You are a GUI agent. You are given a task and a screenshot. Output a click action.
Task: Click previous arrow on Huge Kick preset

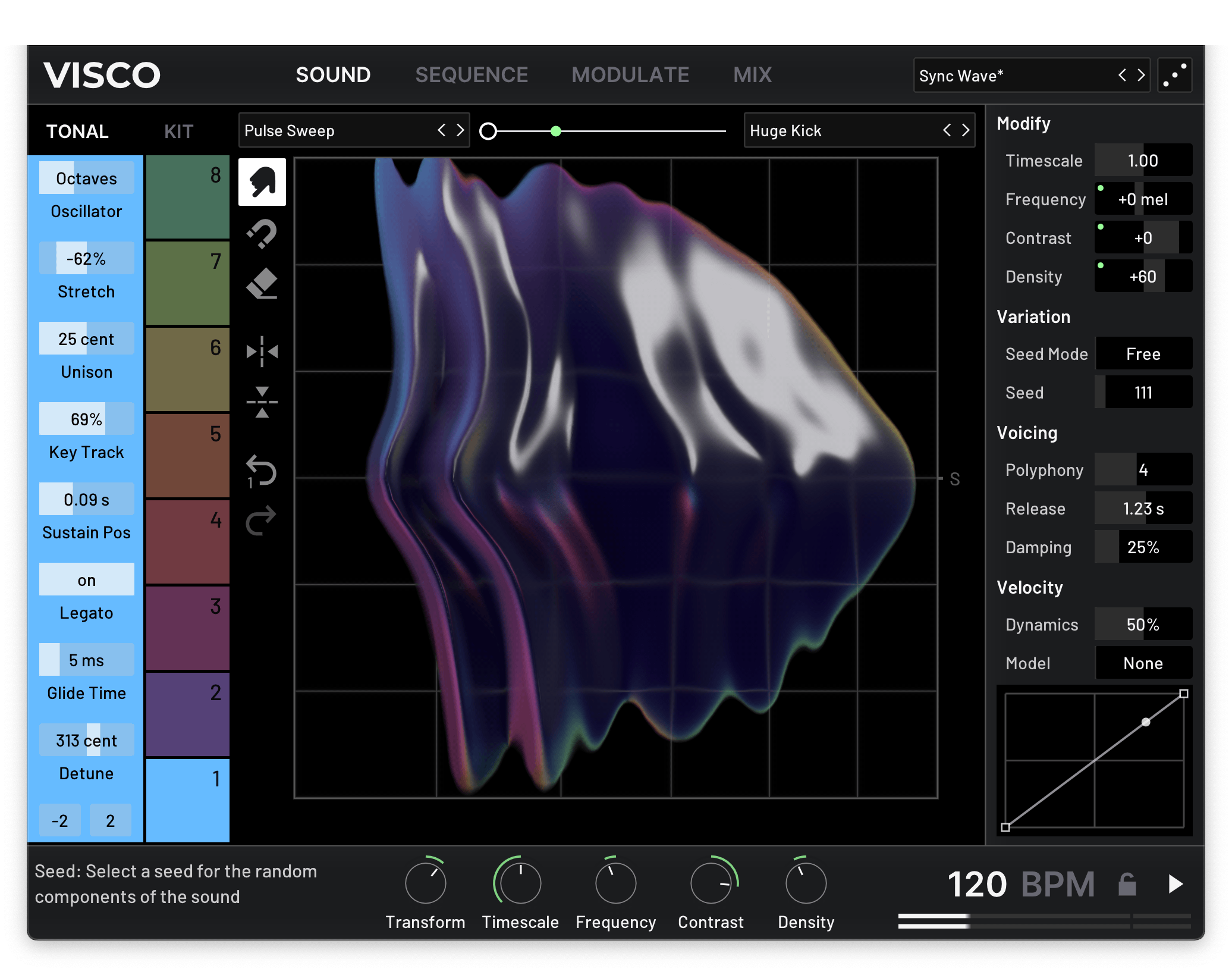click(947, 130)
